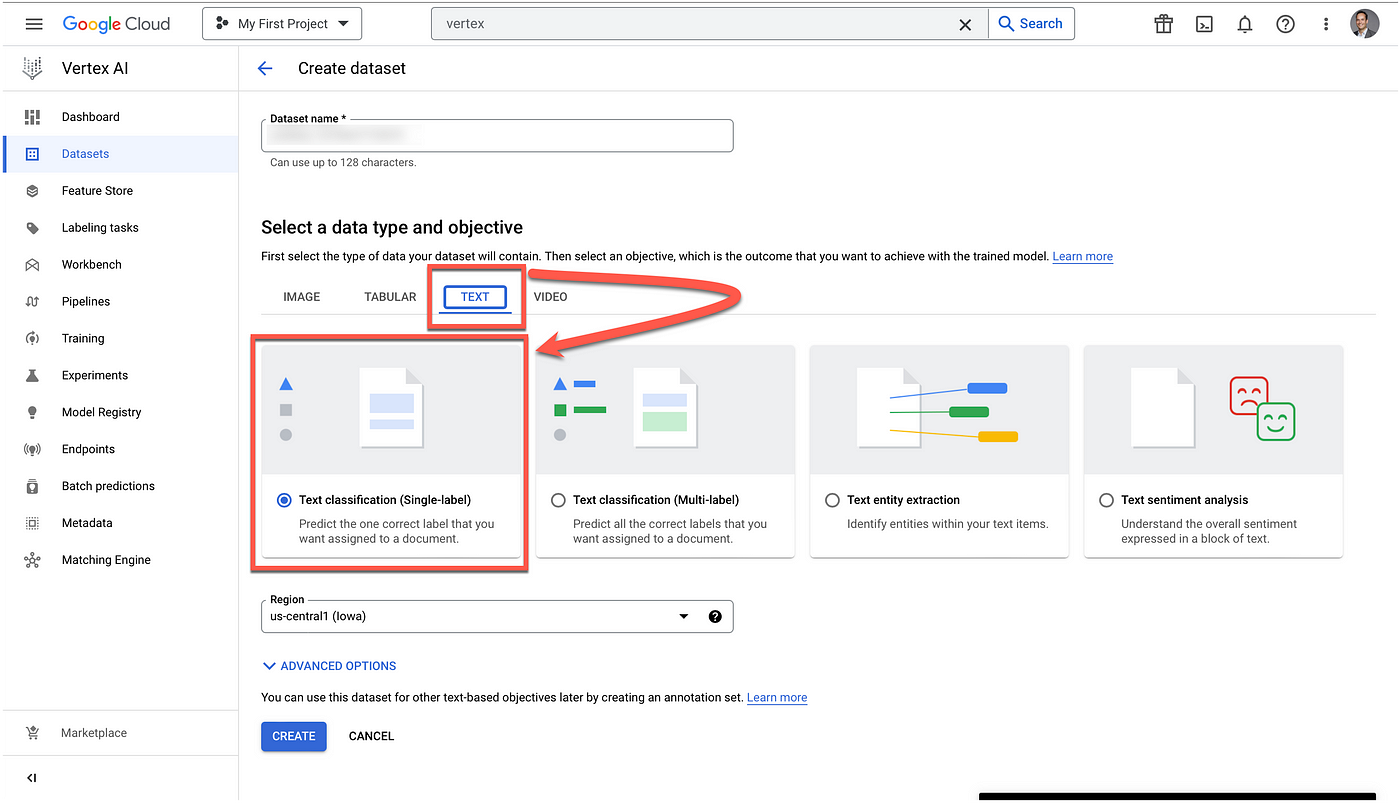Open the help question mark icon

(1286, 24)
